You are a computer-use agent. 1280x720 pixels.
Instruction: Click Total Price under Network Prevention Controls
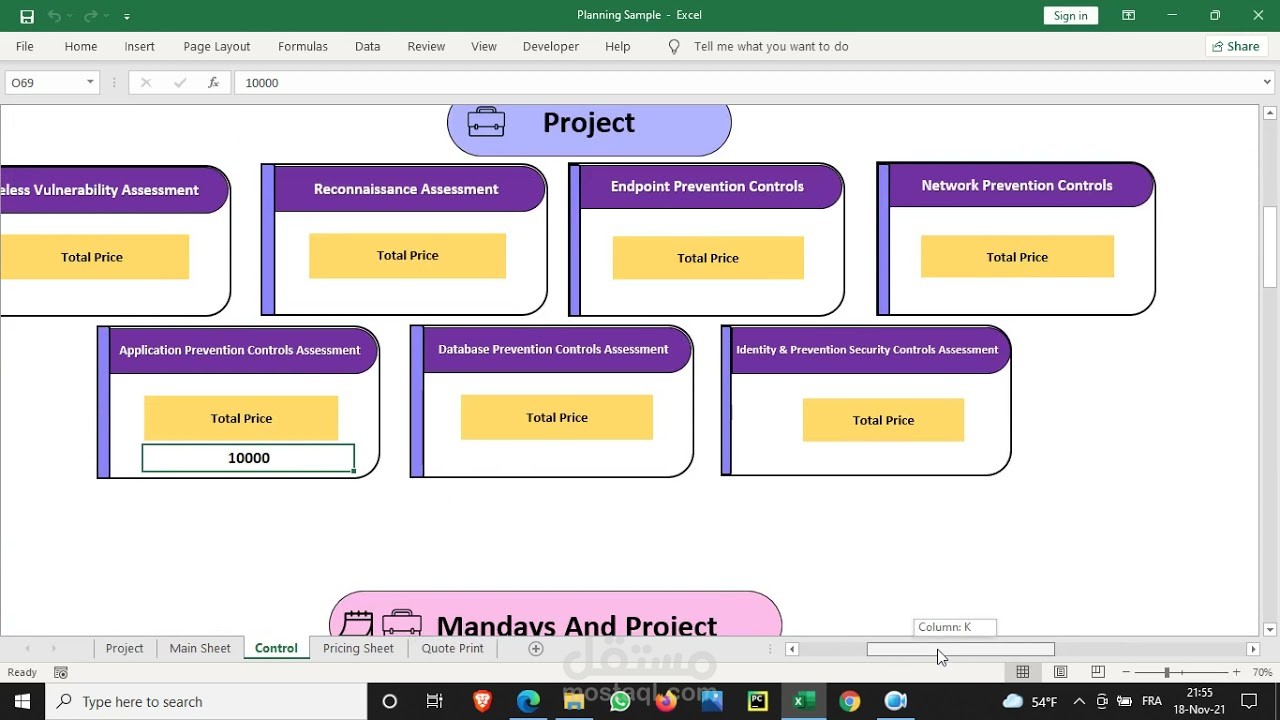click(x=1017, y=257)
